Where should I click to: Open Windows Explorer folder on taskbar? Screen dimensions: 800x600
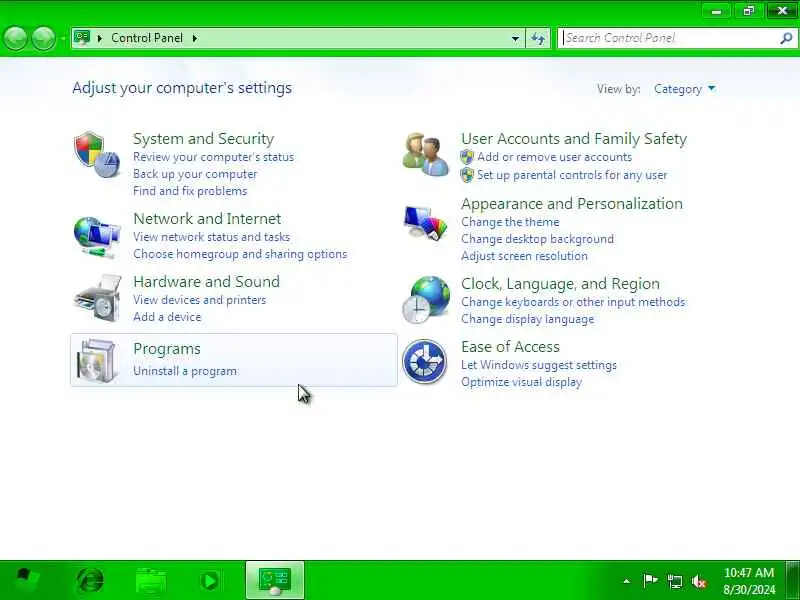pos(151,581)
